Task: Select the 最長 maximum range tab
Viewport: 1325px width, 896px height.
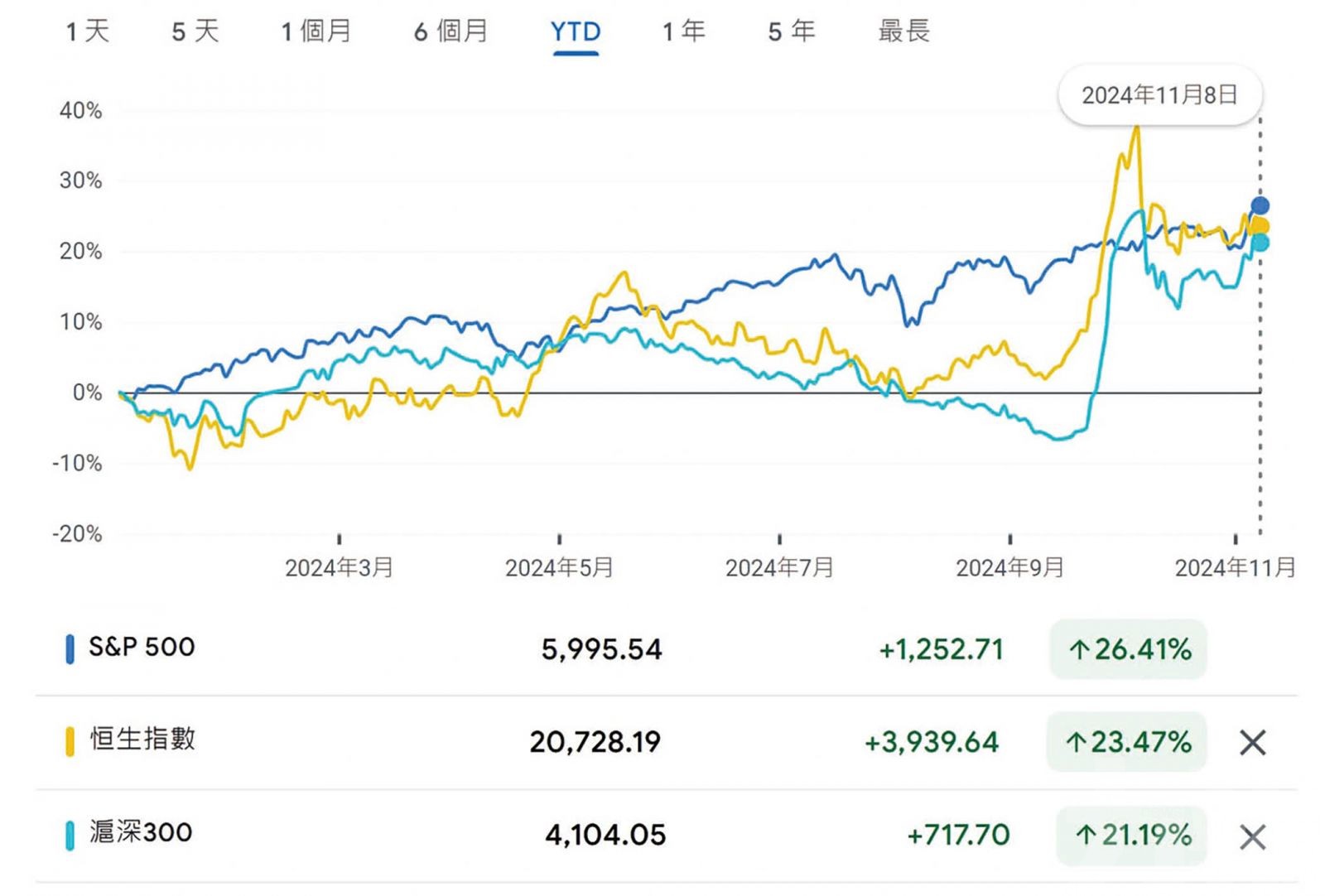Action: click(904, 31)
